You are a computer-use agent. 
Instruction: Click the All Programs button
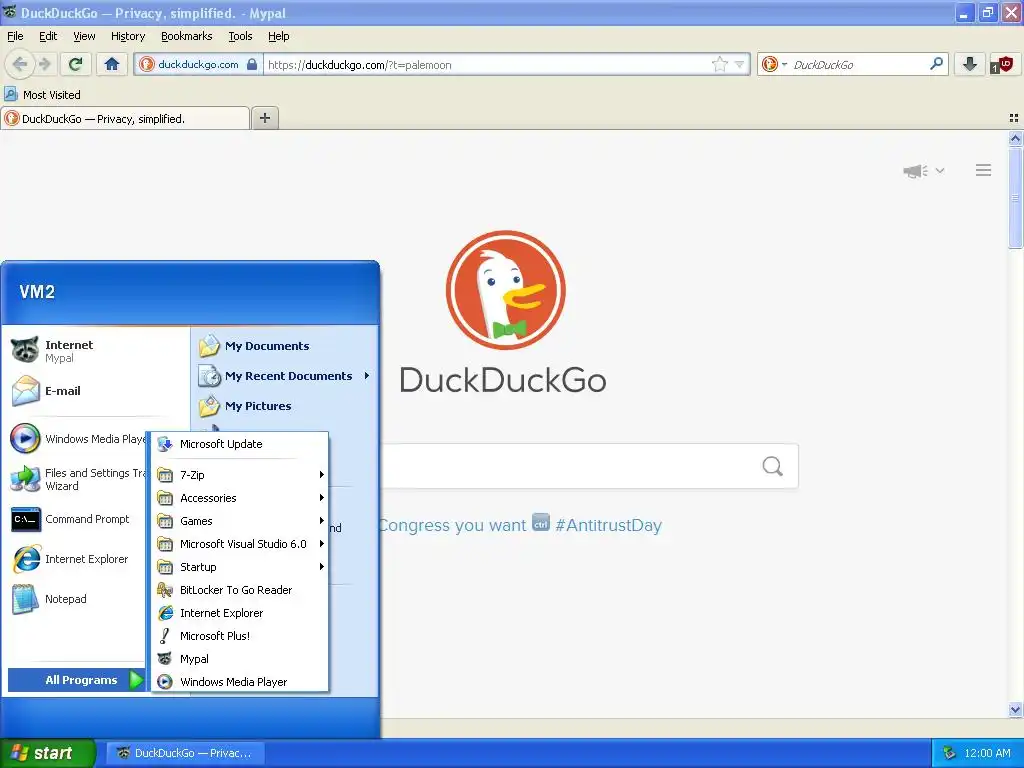click(77, 680)
